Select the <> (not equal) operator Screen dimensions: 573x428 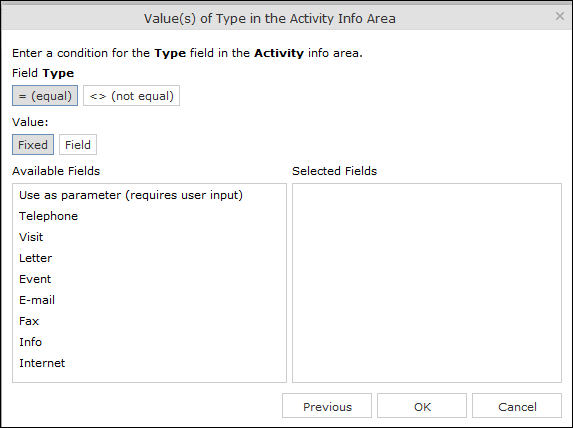coord(132,96)
